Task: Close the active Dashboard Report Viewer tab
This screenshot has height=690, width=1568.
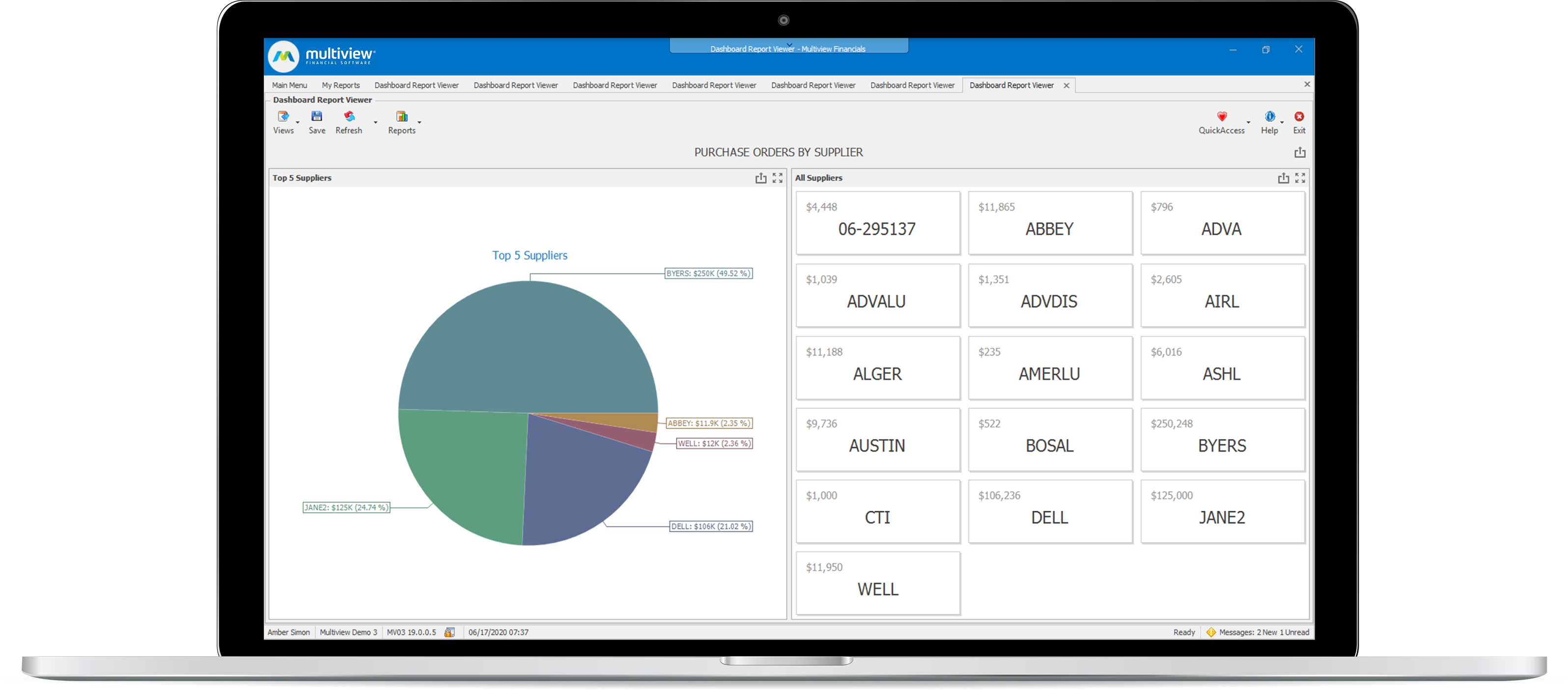Action: 1066,86
